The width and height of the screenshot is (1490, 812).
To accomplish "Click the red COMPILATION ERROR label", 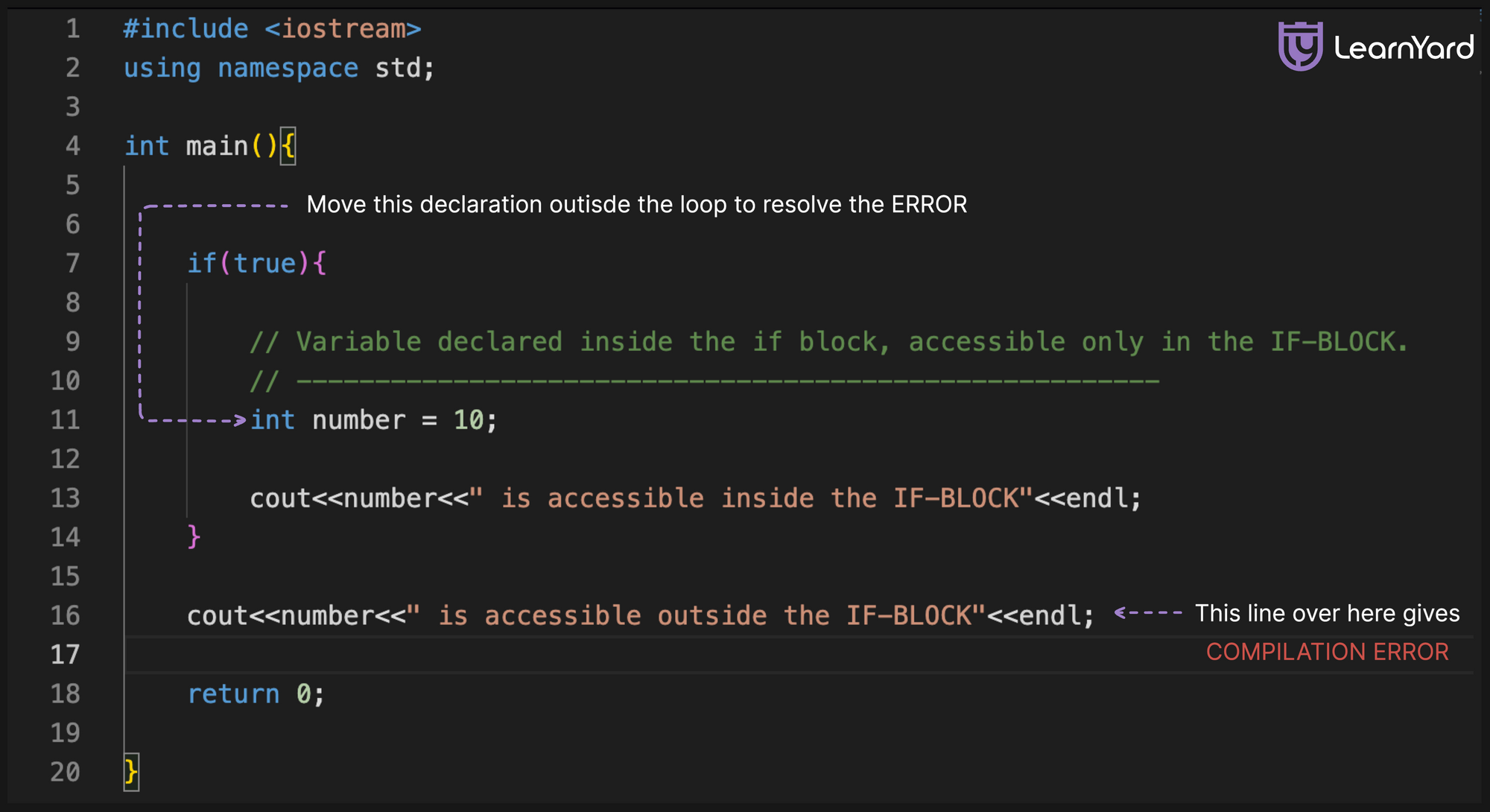I will click(1328, 652).
